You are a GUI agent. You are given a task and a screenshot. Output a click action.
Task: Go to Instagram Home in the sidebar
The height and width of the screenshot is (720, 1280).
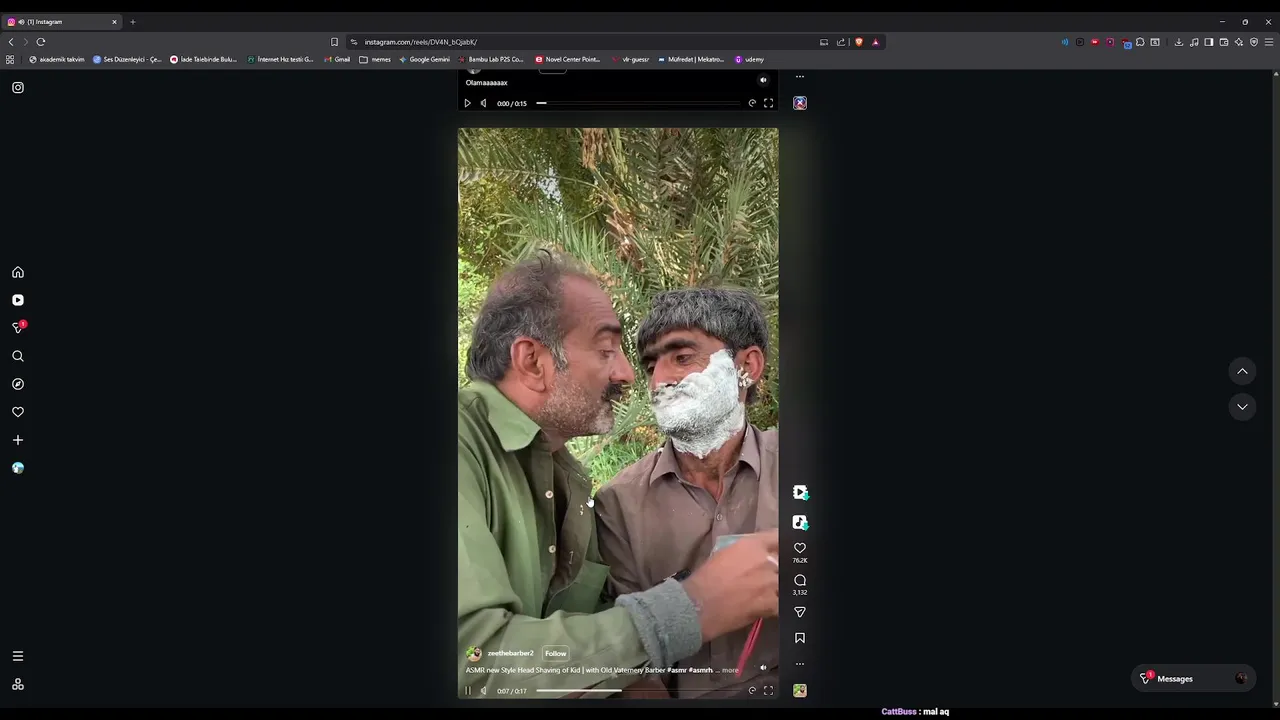coord(18,272)
